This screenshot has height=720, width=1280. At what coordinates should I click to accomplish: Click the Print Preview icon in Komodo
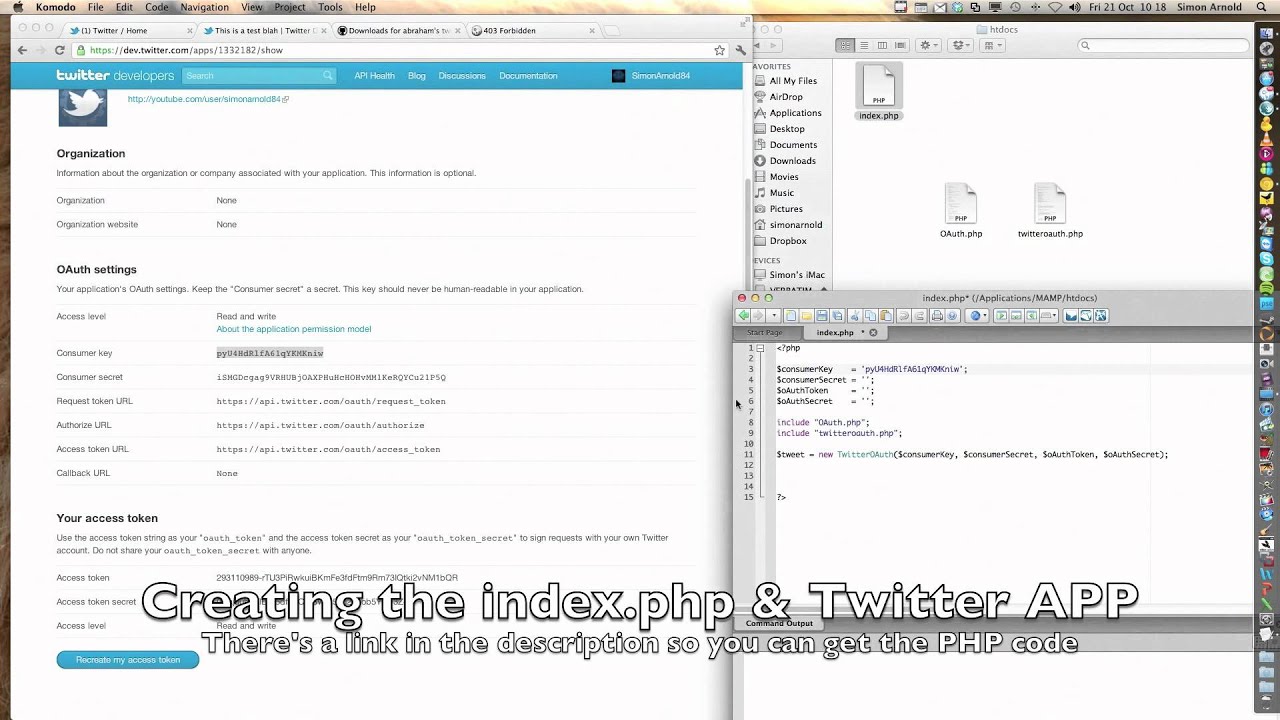point(952,316)
